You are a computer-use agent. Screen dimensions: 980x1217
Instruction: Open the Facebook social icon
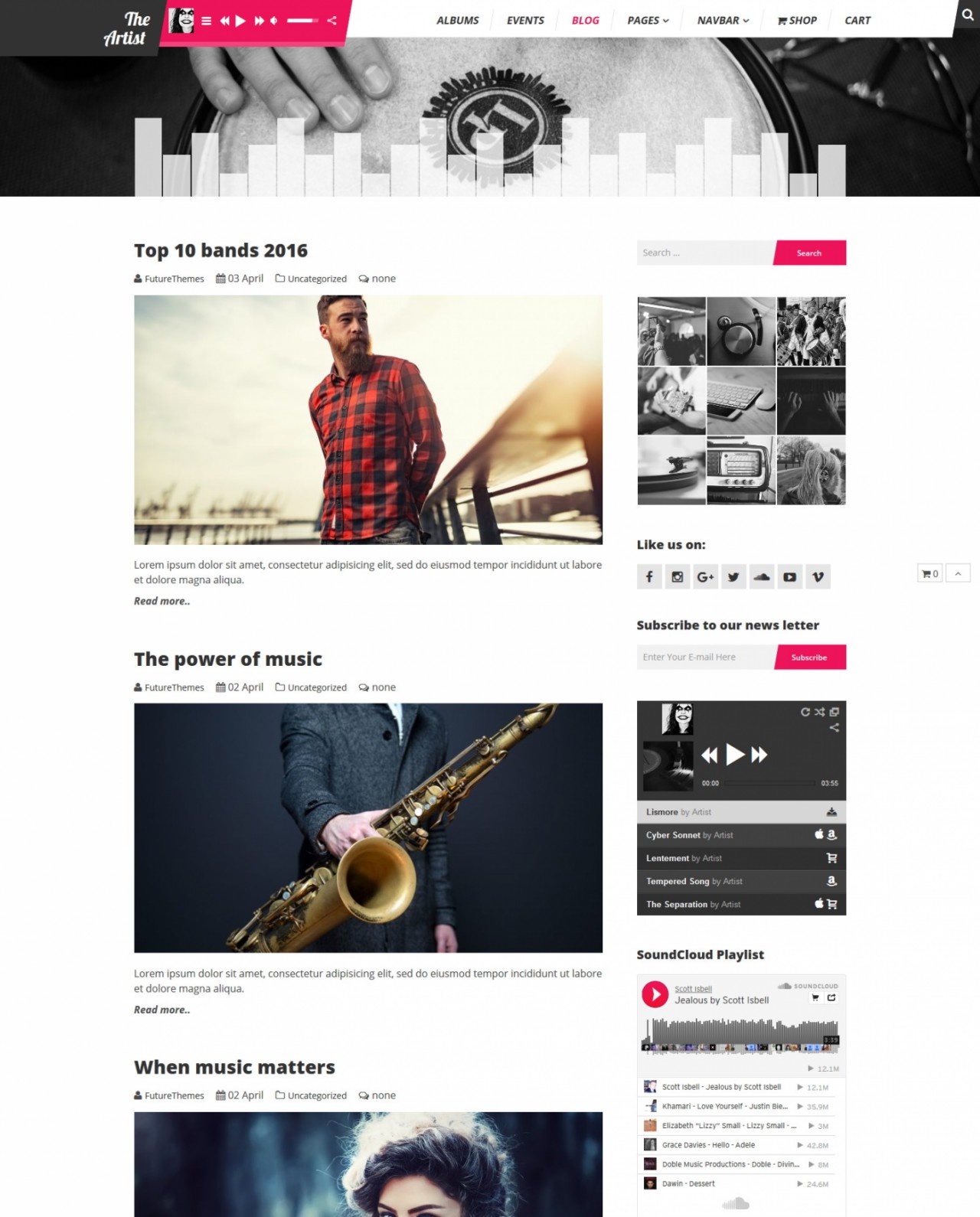tap(649, 576)
